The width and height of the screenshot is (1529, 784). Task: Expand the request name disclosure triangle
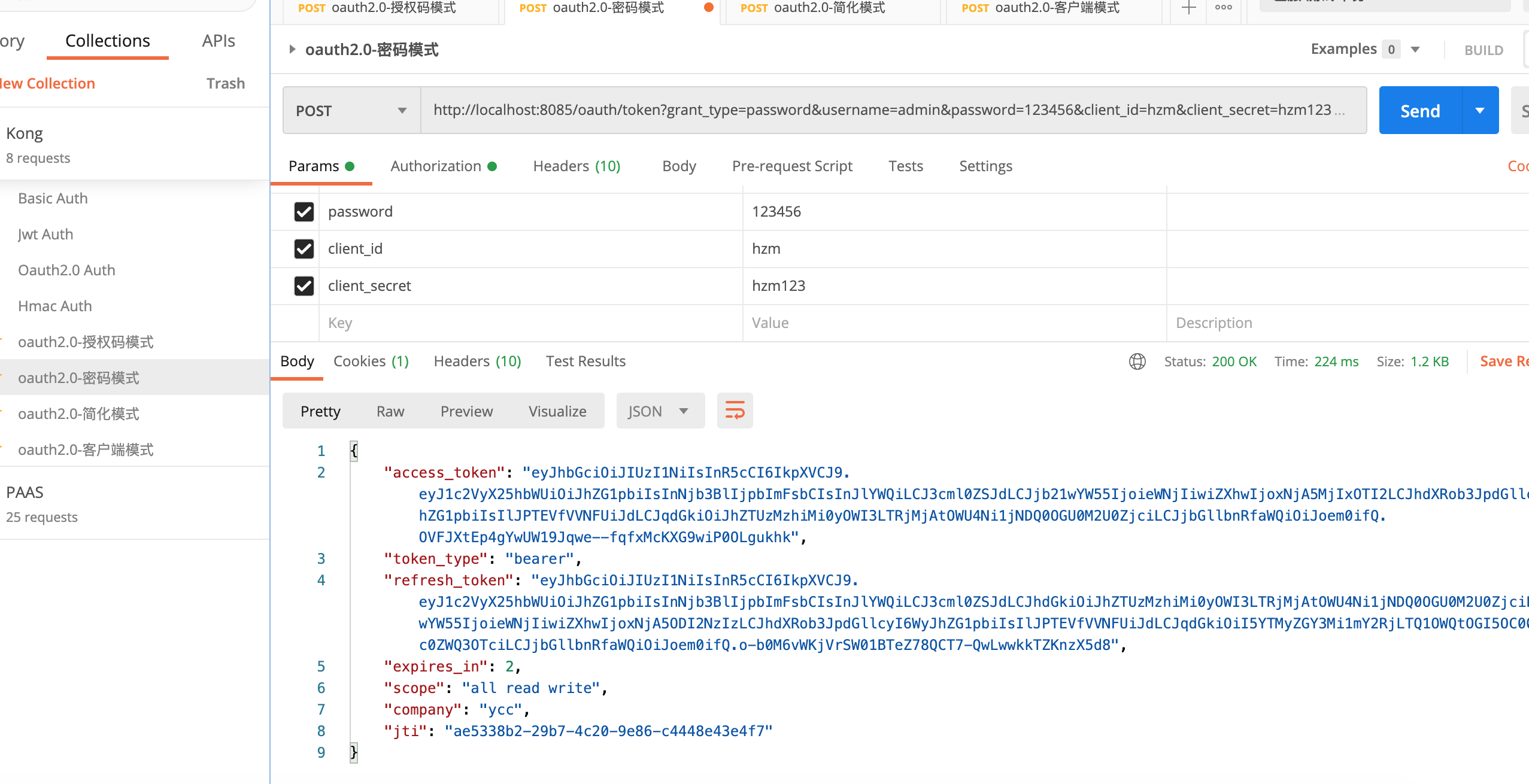click(292, 49)
